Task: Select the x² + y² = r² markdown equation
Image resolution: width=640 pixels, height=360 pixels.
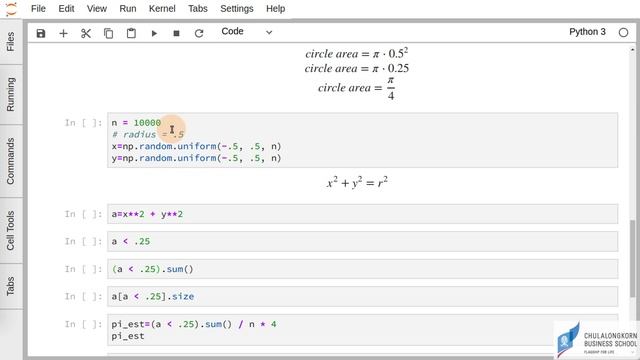Action: point(357,182)
